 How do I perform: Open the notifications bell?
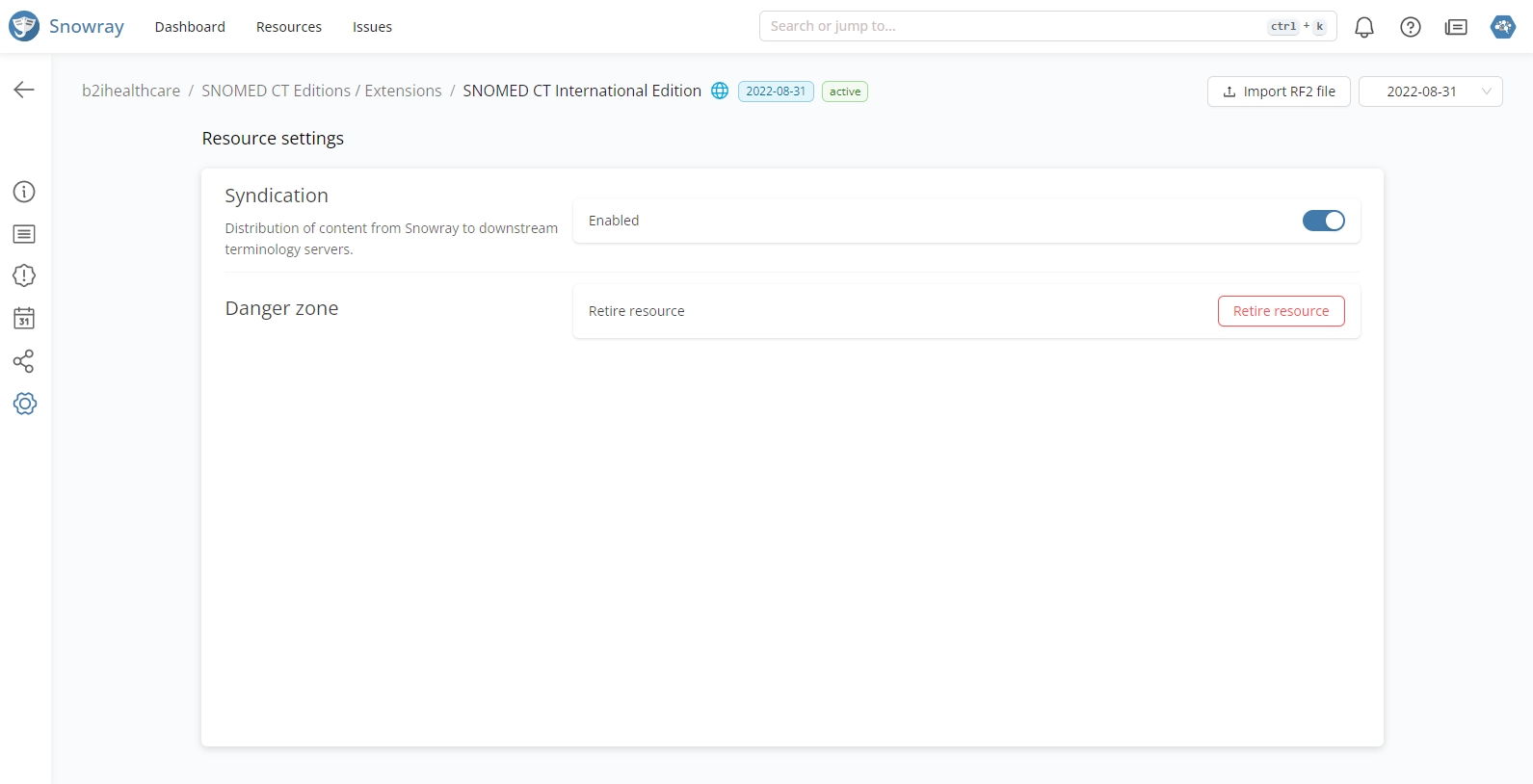(1363, 27)
